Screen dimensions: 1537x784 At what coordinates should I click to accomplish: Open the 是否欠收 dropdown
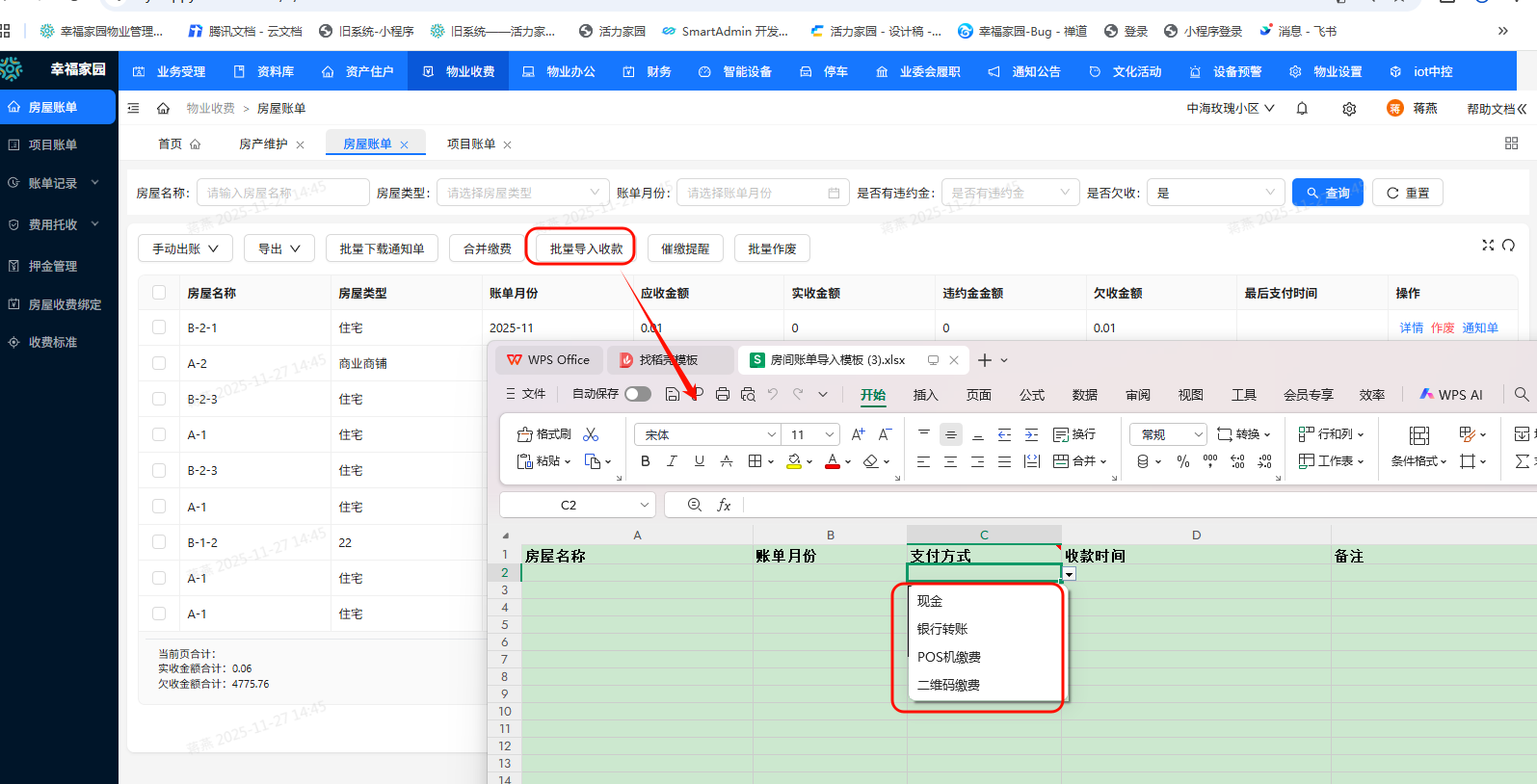click(1216, 193)
